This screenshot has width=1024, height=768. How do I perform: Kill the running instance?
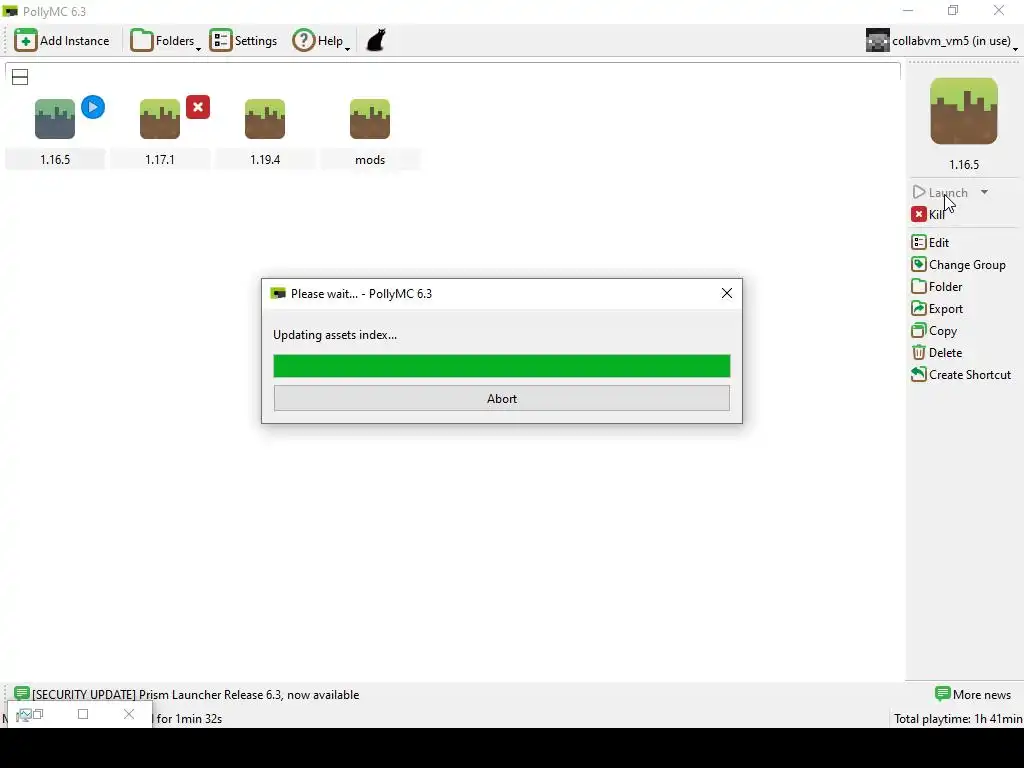click(928, 214)
